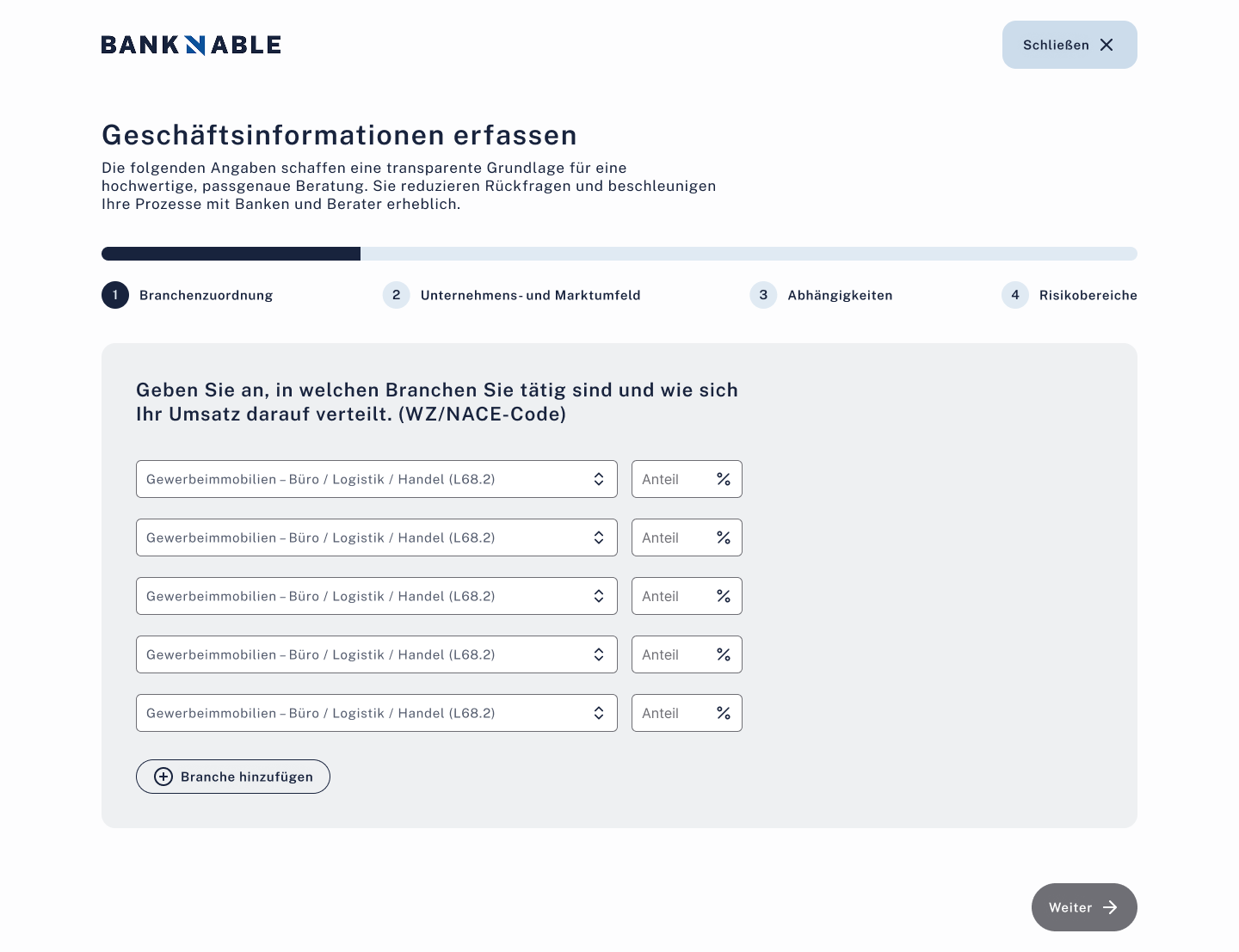The width and height of the screenshot is (1239, 952).
Task: Click step number 4 circle
Action: 1015,295
